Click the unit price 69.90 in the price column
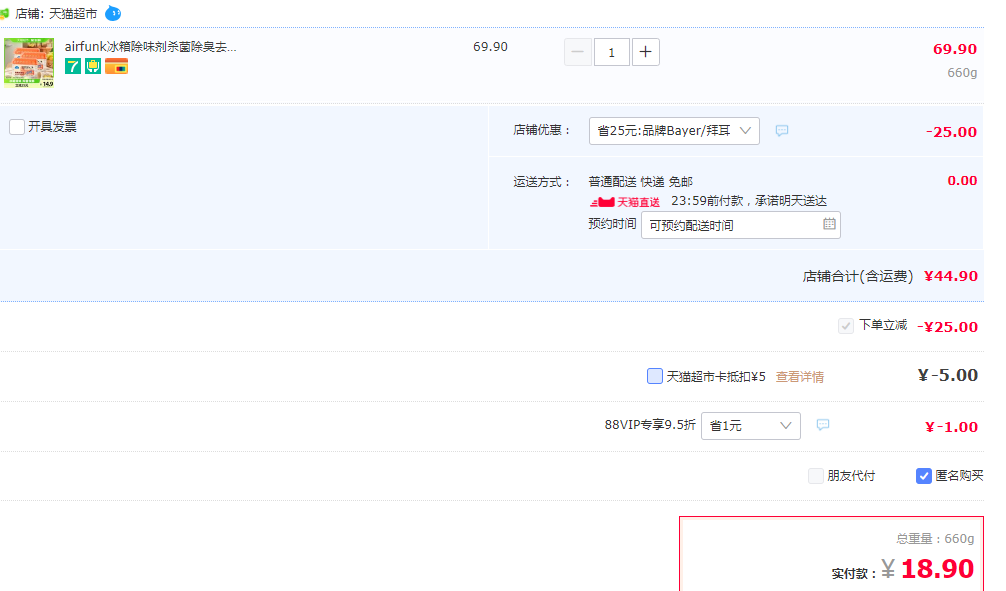1006x591 pixels. click(x=490, y=47)
